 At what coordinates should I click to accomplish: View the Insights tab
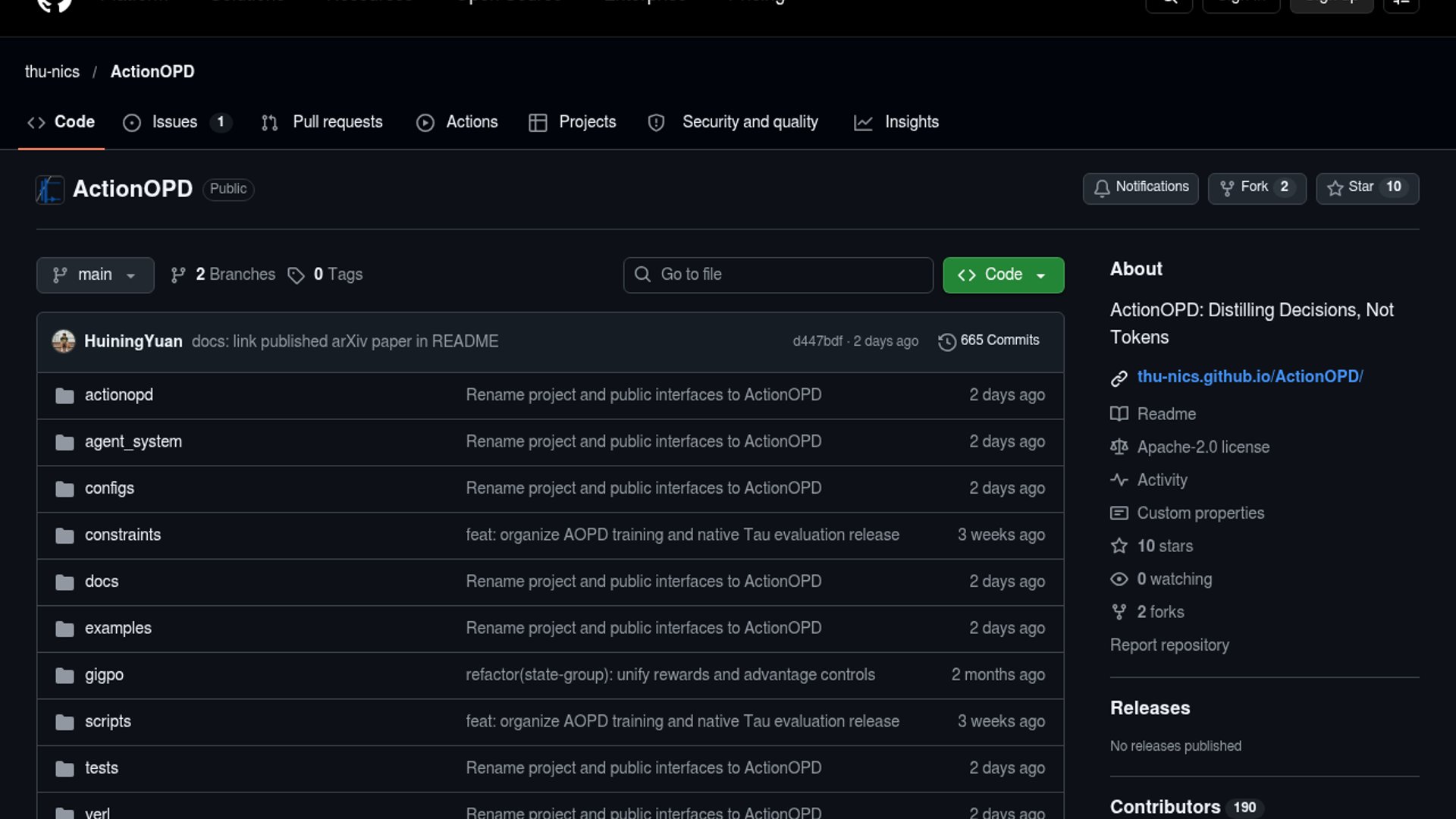click(896, 122)
